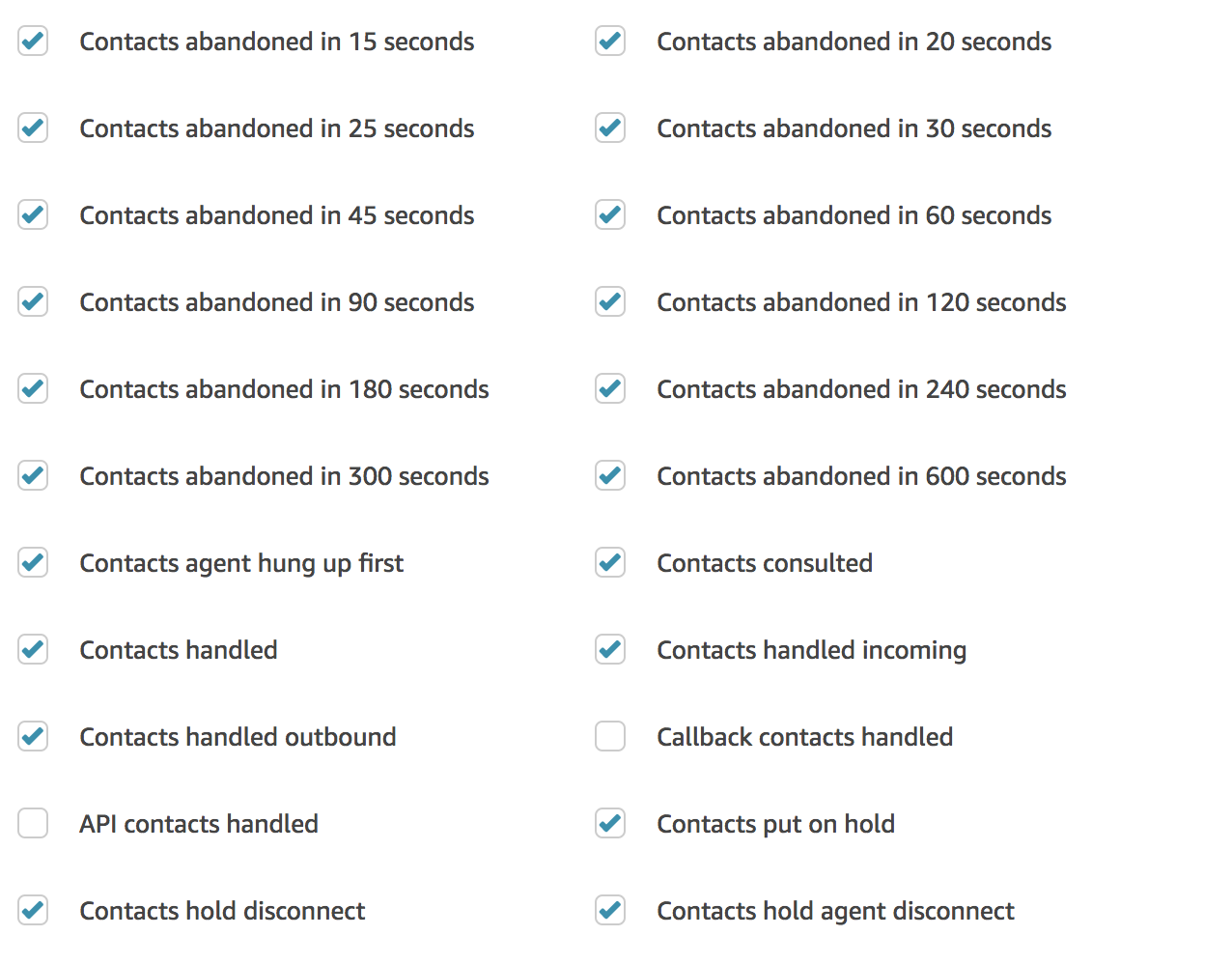Disable Contacts abandoned in 120 seconds metric
This screenshot has width=1232, height=964.
point(610,301)
